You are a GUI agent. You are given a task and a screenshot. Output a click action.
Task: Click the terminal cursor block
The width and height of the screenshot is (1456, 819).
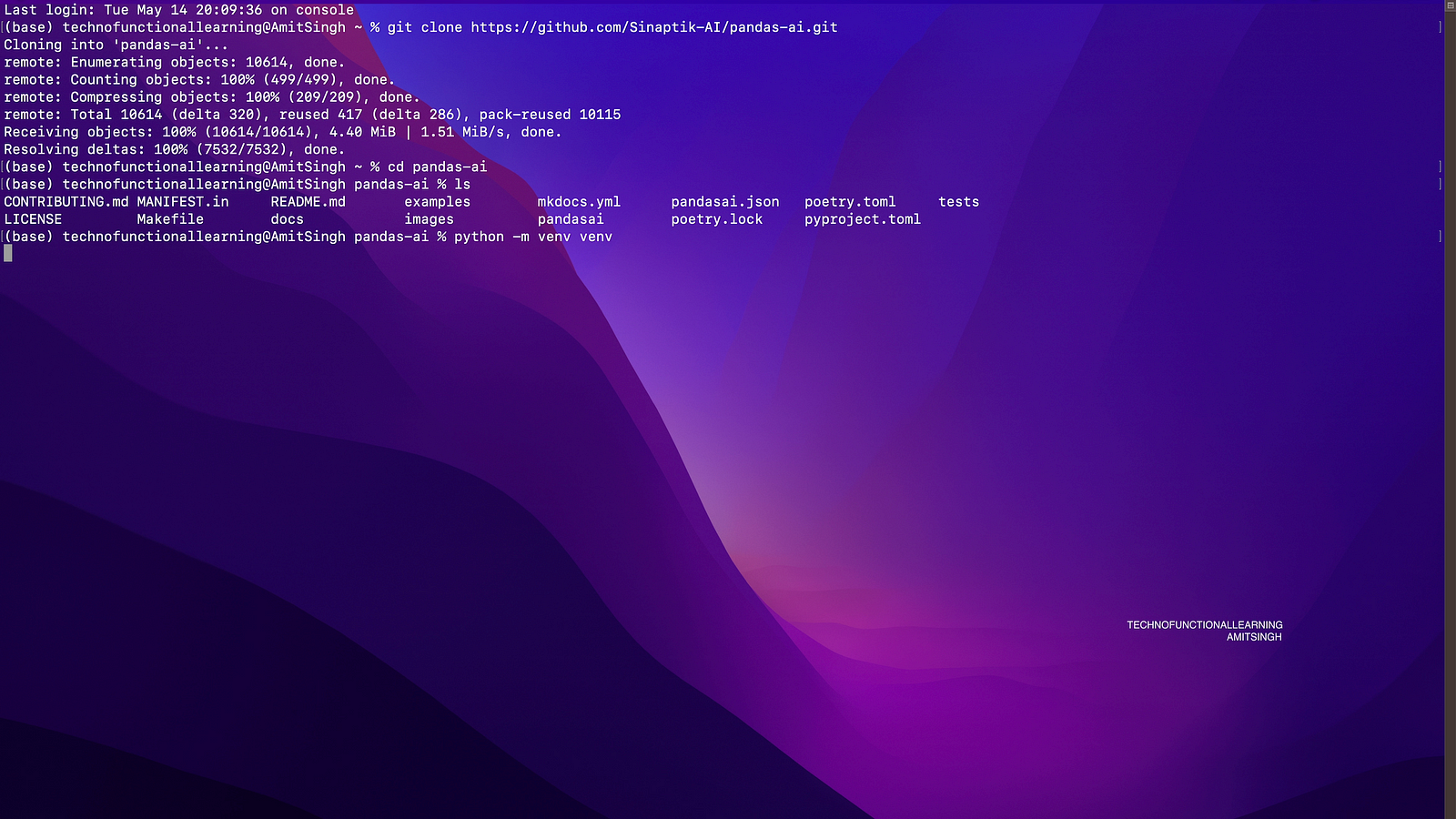(8, 254)
